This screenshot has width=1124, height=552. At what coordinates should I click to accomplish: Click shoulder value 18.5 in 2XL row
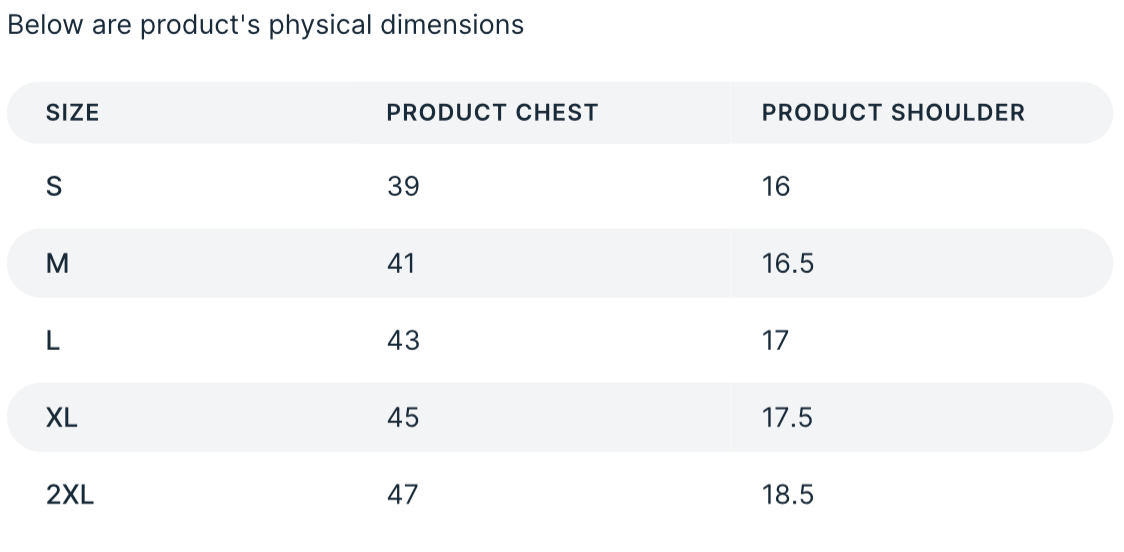788,495
